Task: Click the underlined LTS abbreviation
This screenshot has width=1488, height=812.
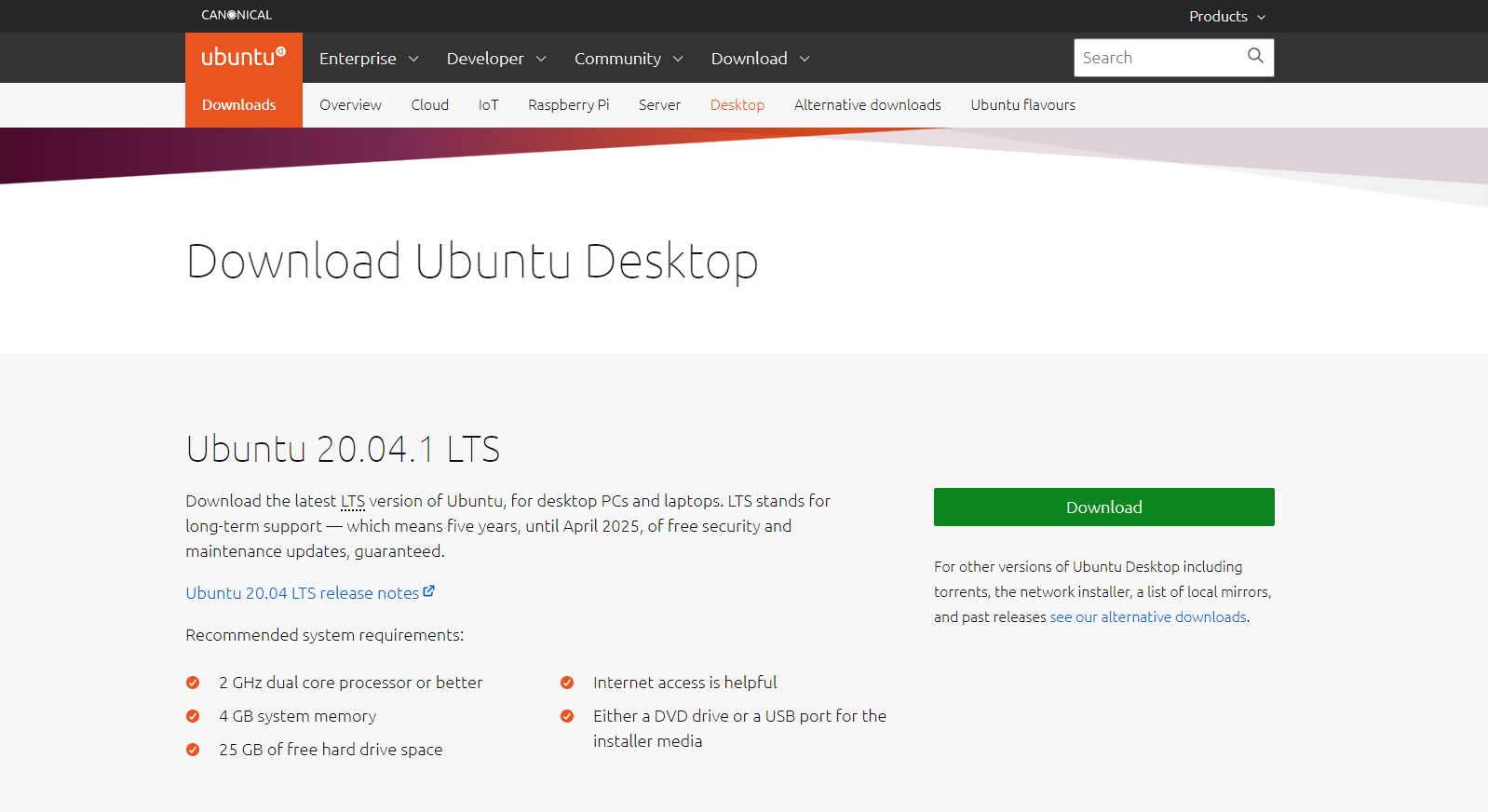Action: point(353,501)
